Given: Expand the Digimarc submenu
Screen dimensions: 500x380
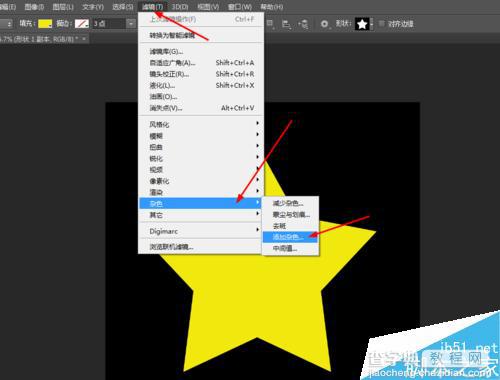Looking at the screenshot, I should click(x=201, y=231).
